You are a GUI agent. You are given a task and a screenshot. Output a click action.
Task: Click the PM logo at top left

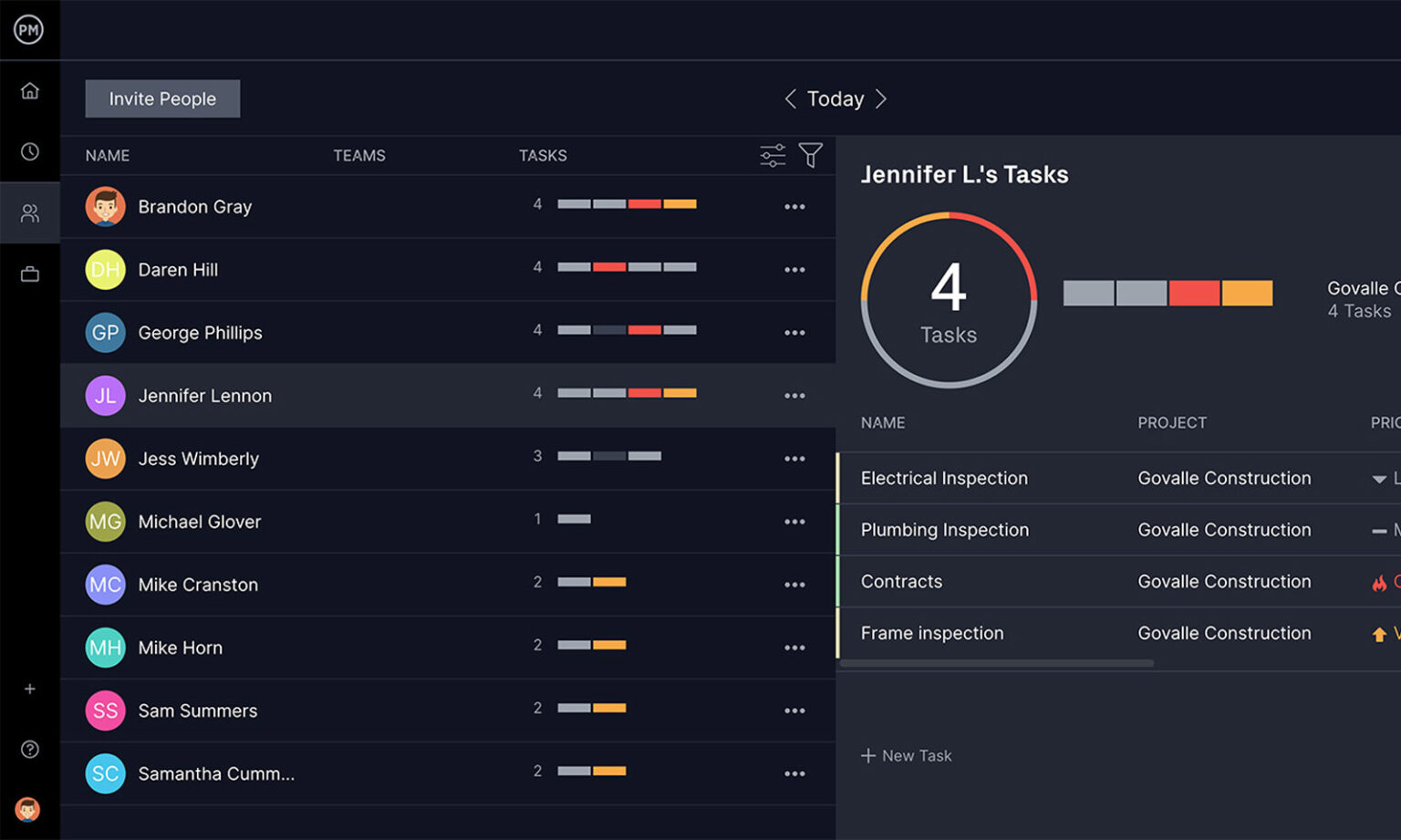28,28
